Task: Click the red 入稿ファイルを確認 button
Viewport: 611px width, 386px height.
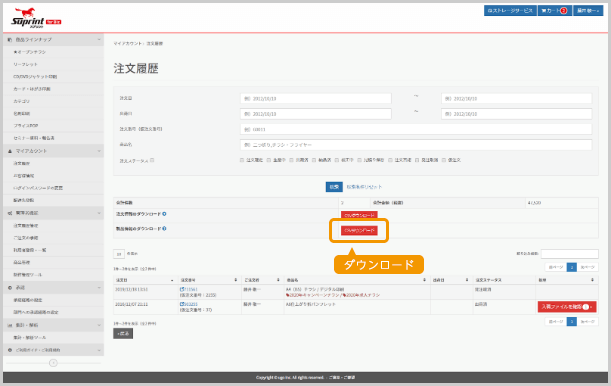Action: click(x=567, y=307)
